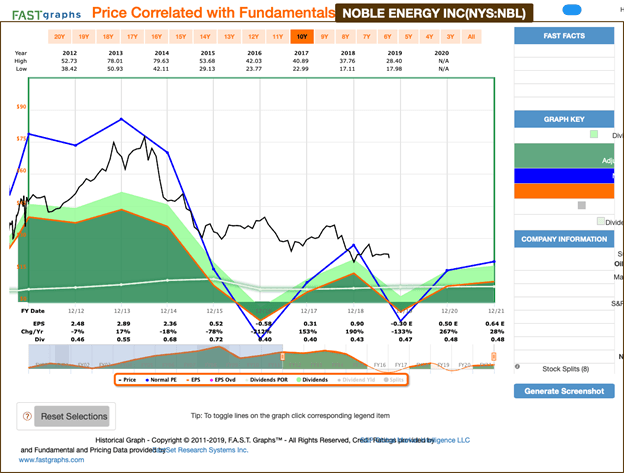The height and width of the screenshot is (473, 624).
Task: Select the 9Y time range tab
Action: pos(325,37)
